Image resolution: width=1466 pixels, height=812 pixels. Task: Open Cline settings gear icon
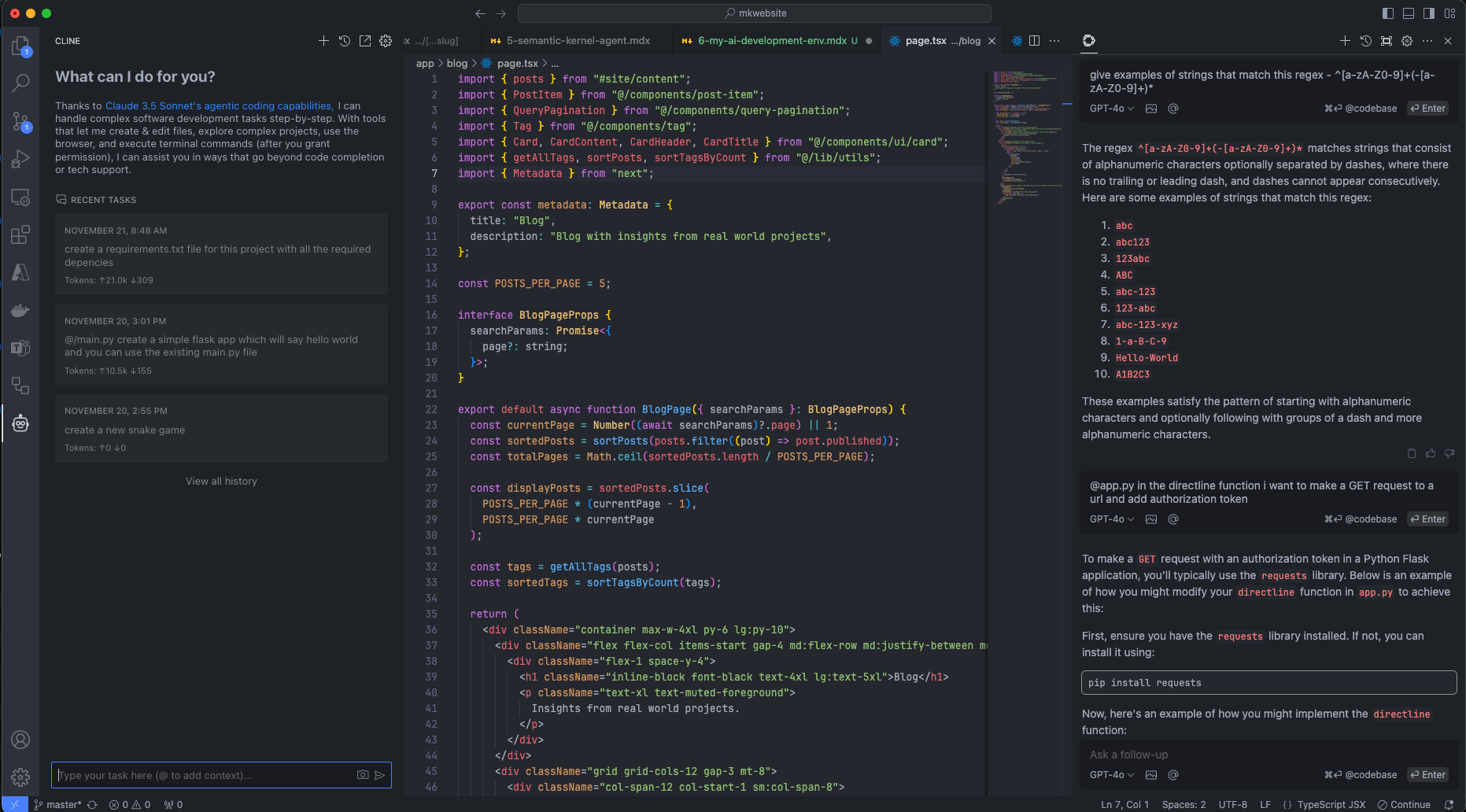click(x=386, y=41)
